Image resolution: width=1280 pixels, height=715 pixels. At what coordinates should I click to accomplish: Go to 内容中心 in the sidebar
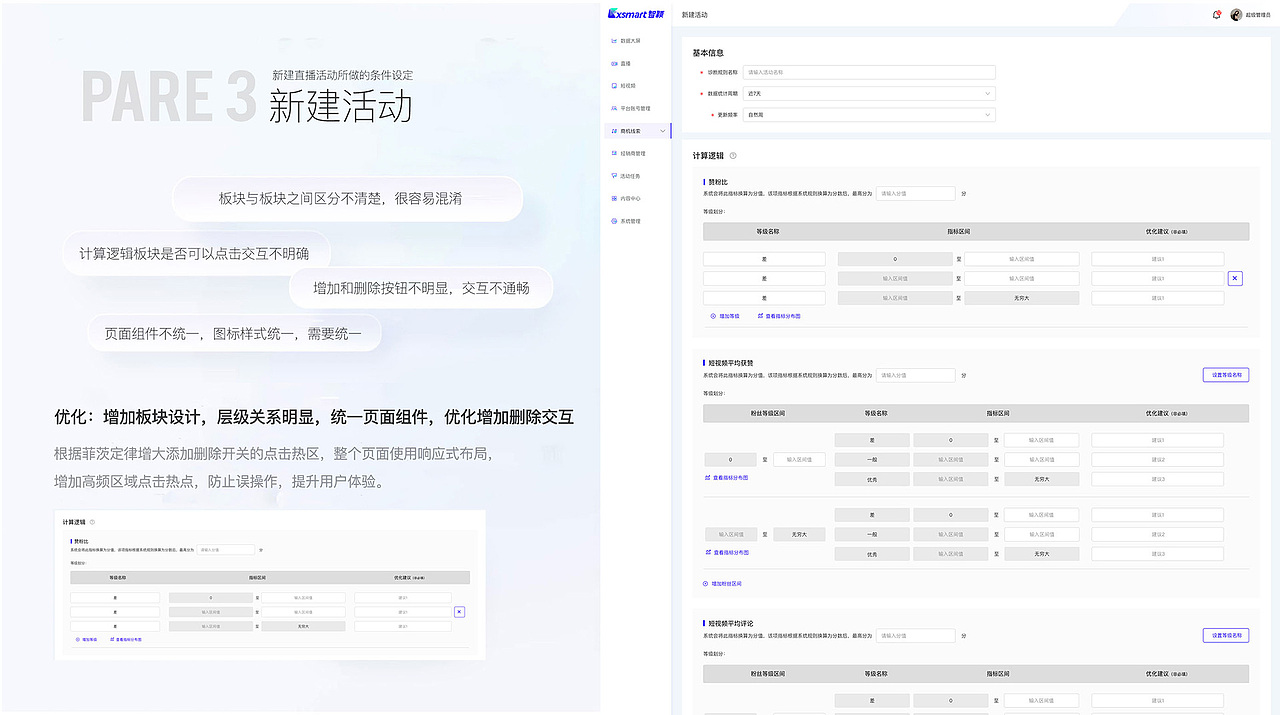[x=631, y=198]
